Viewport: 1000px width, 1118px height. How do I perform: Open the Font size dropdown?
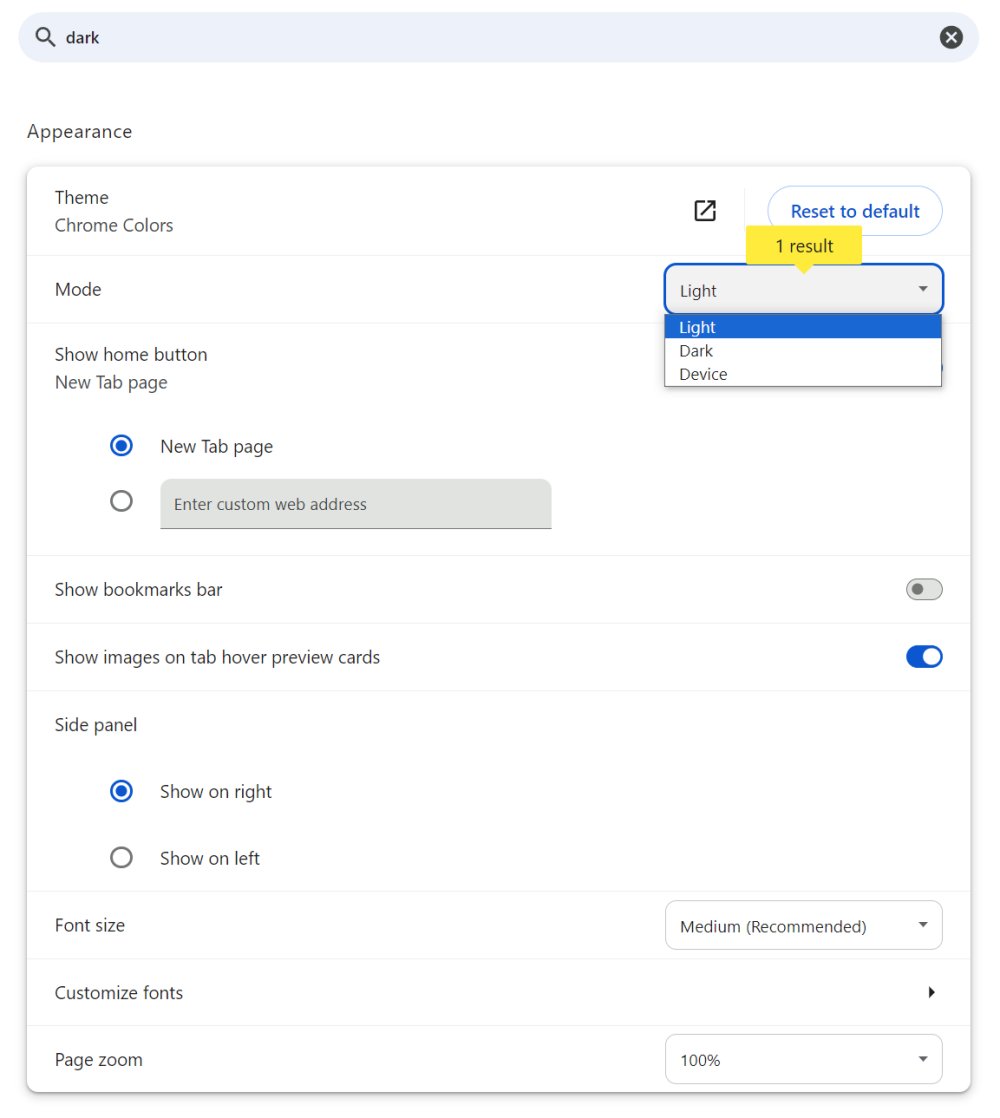click(x=803, y=925)
